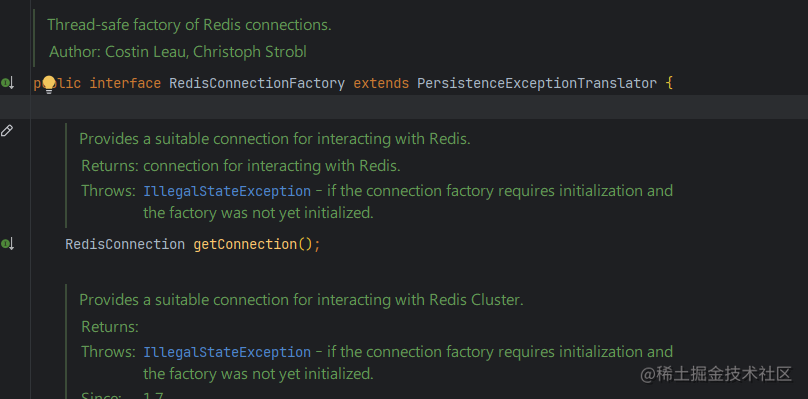Click the "connection for interacting with Redis" Returns text
Viewport: 808px width, 399px height.
(x=272, y=166)
